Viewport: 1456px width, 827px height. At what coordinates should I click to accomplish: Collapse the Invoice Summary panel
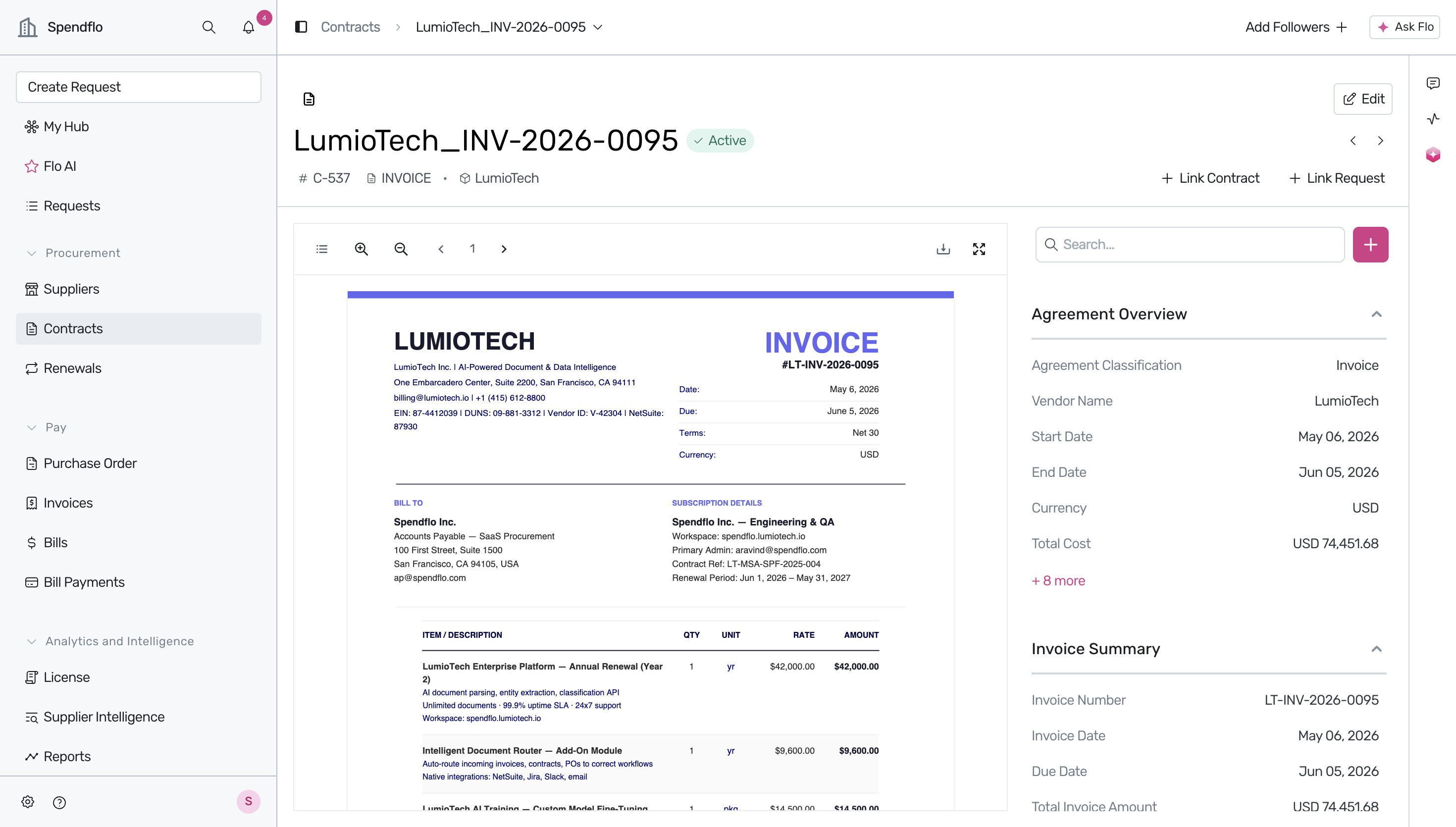pos(1376,649)
